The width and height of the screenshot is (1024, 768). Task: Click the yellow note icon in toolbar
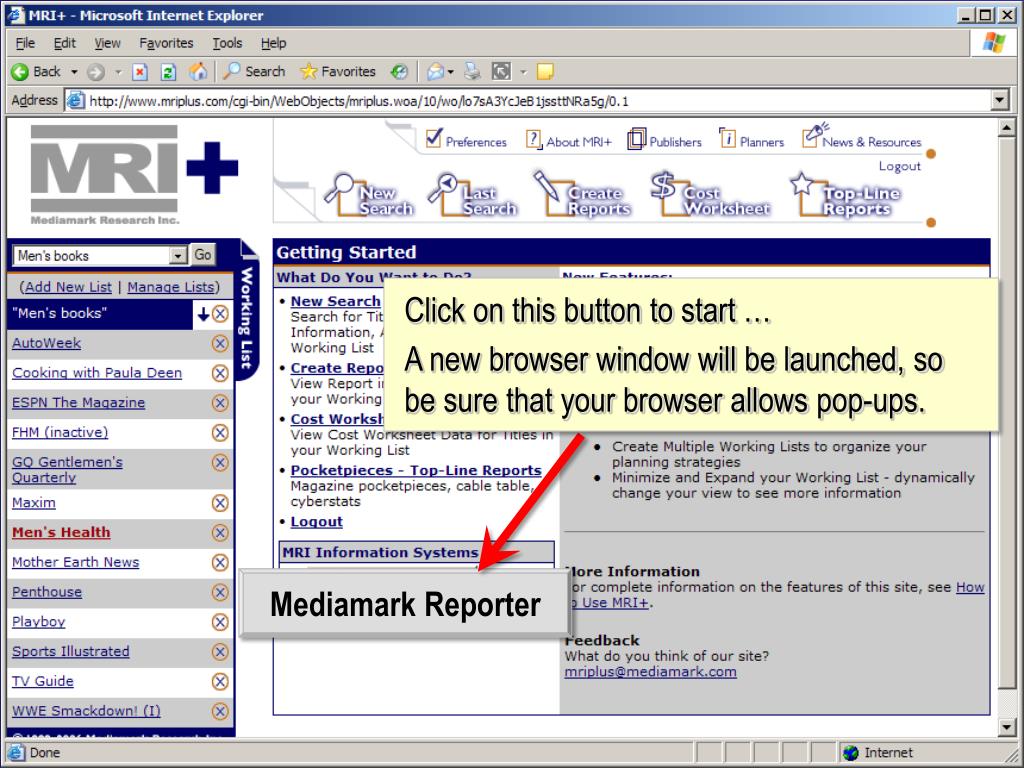pyautogui.click(x=545, y=72)
